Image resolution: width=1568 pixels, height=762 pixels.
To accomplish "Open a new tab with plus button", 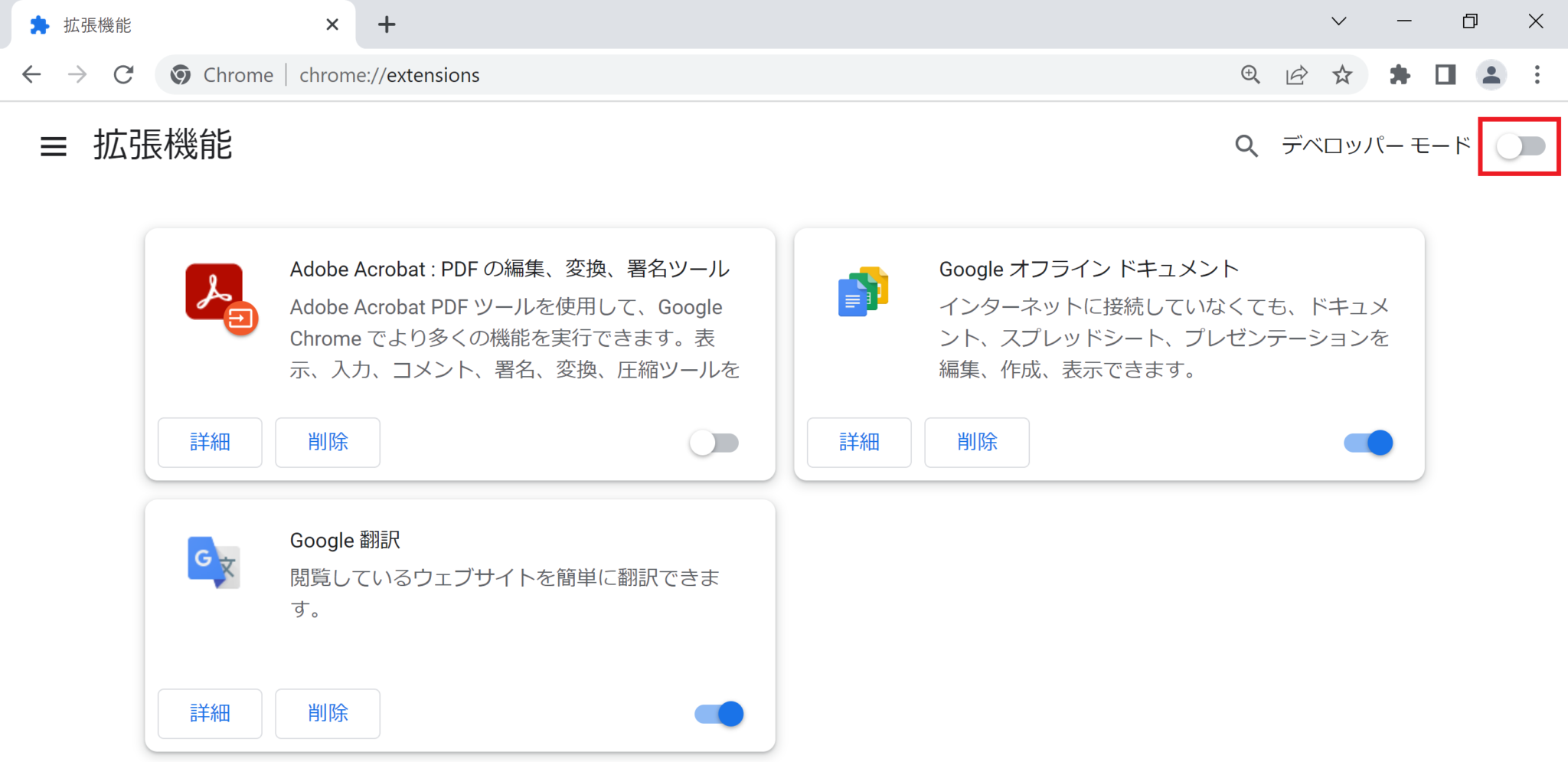I will pyautogui.click(x=387, y=25).
